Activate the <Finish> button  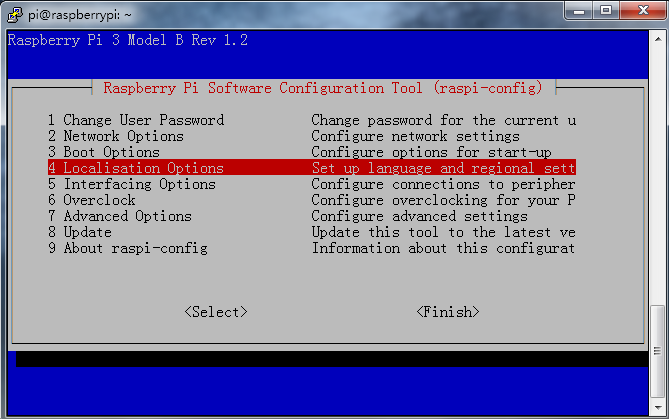click(x=448, y=312)
